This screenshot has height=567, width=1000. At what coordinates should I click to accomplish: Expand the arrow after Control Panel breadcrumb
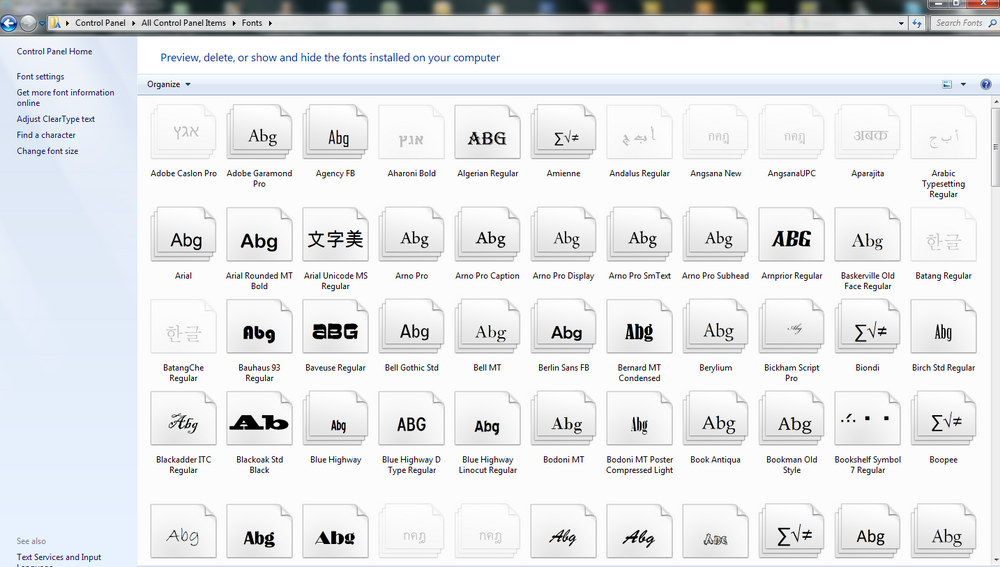pyautogui.click(x=133, y=23)
